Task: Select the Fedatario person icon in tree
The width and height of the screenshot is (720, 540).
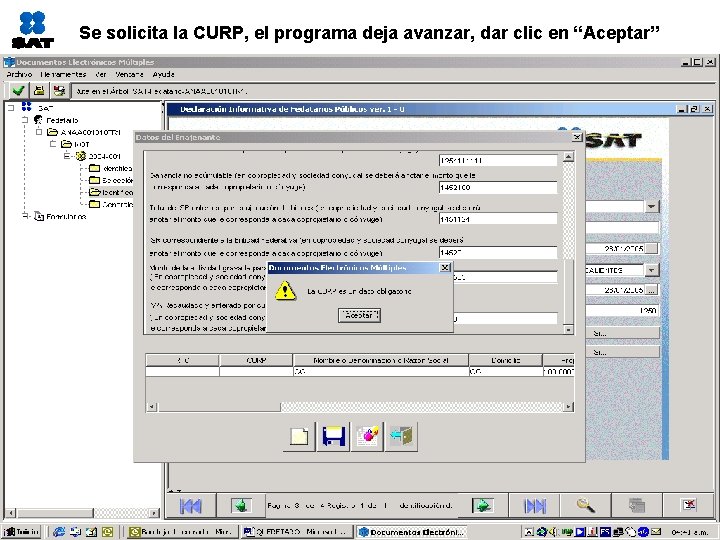Action: coord(39,120)
